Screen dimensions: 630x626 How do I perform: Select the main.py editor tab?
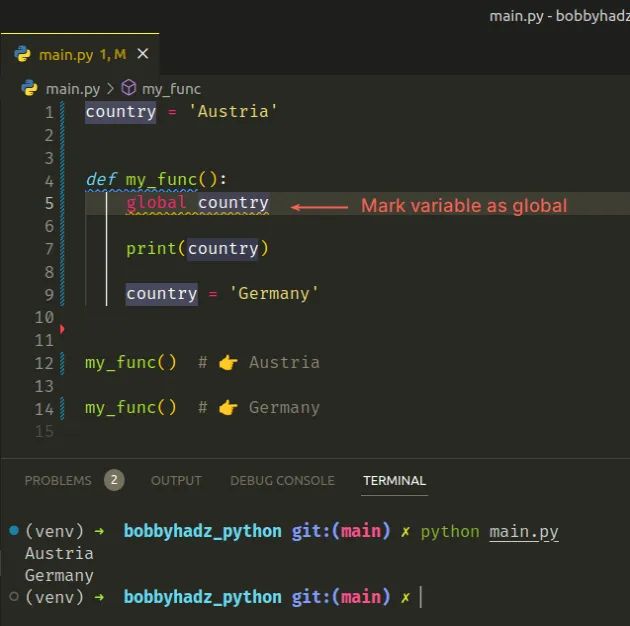tap(80, 54)
